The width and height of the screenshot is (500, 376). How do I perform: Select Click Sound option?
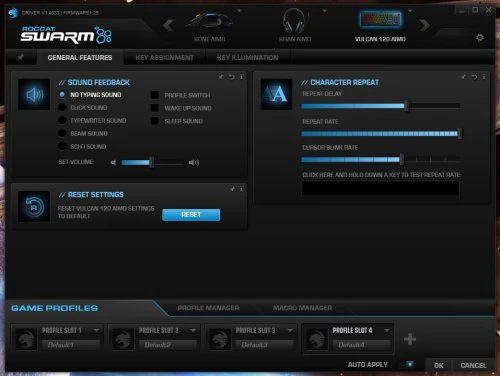[62, 107]
